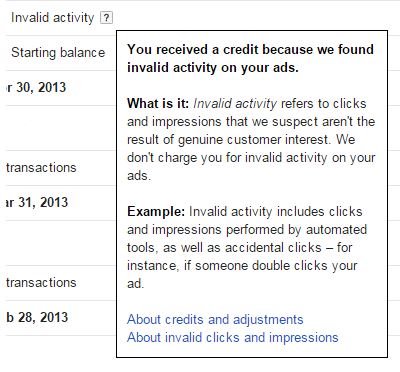
Task: Click the word 'genuine customer interest' text
Action: click(253, 140)
